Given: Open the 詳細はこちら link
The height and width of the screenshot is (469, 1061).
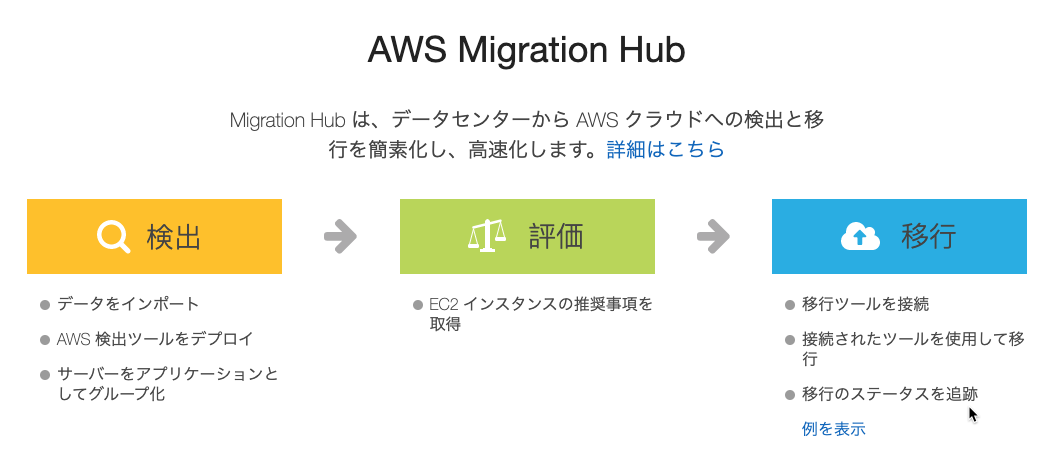Looking at the screenshot, I should coord(665,150).
